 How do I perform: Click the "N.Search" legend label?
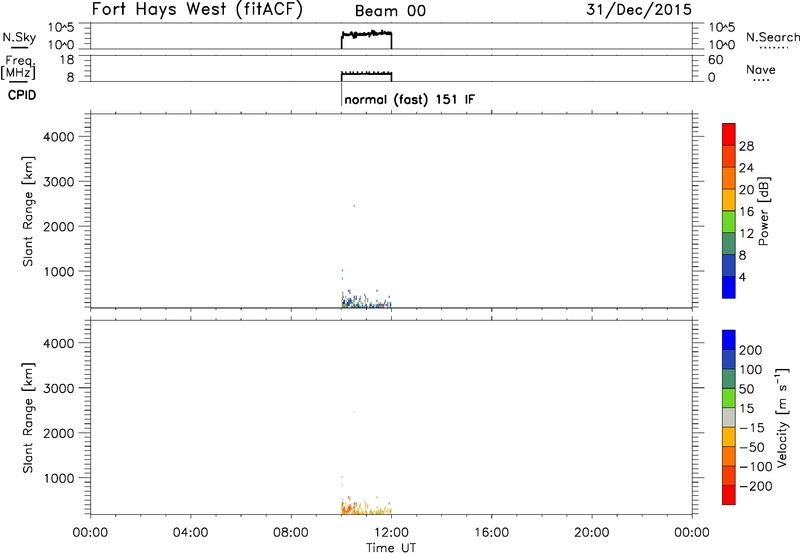[772, 37]
